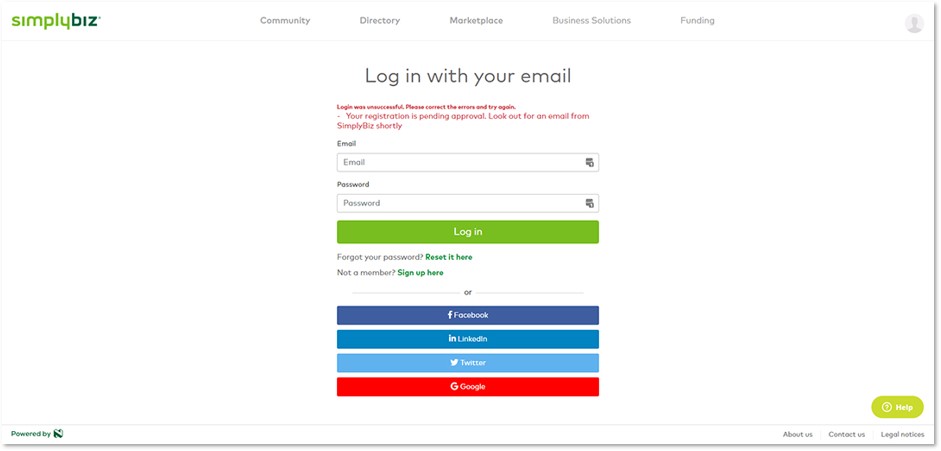Go to Directory in navigation
The image size is (941, 451).
[379, 21]
